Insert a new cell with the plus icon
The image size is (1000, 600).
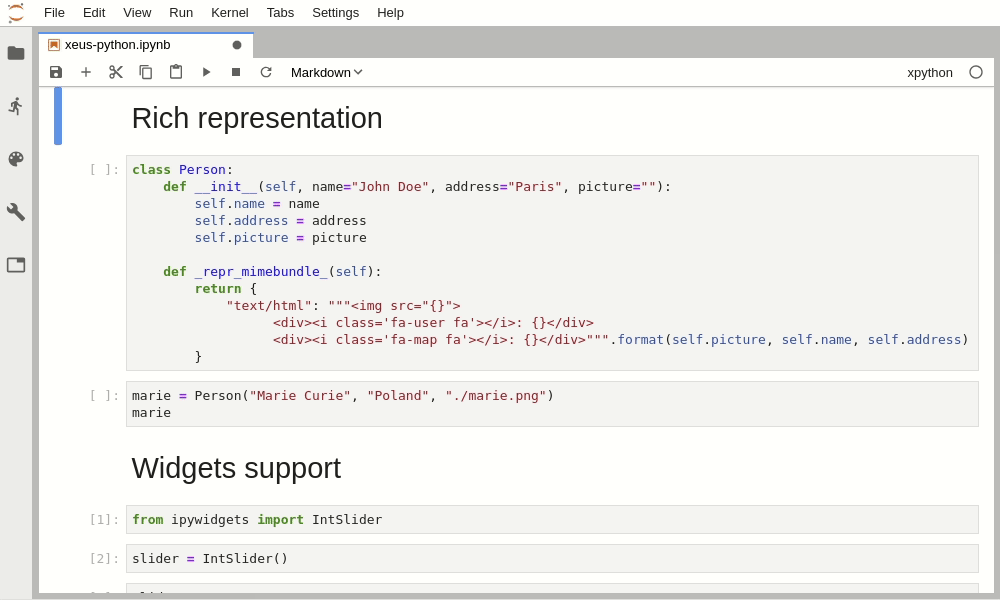[x=86, y=72]
